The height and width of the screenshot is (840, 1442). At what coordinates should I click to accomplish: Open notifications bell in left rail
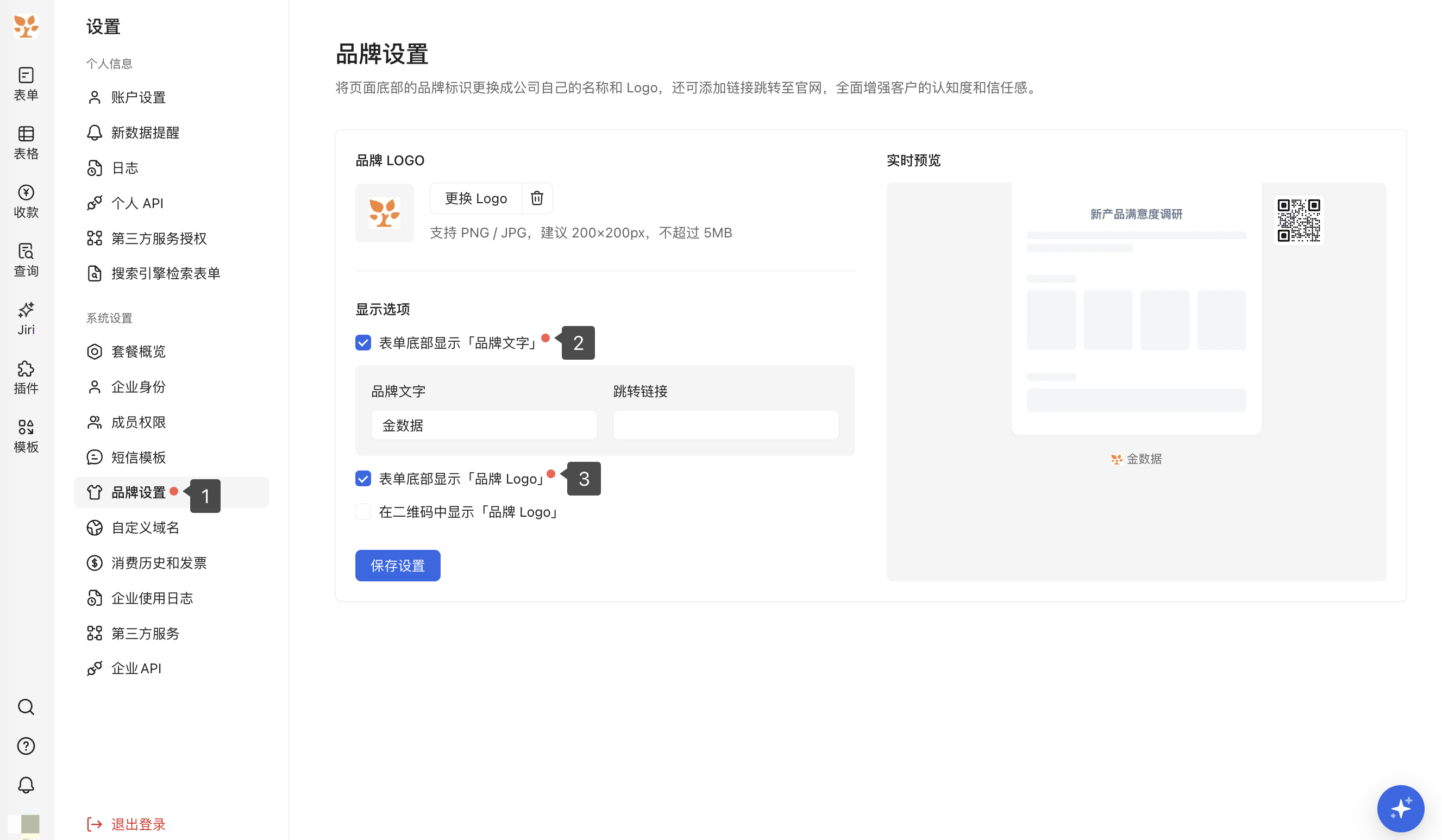coord(26,785)
